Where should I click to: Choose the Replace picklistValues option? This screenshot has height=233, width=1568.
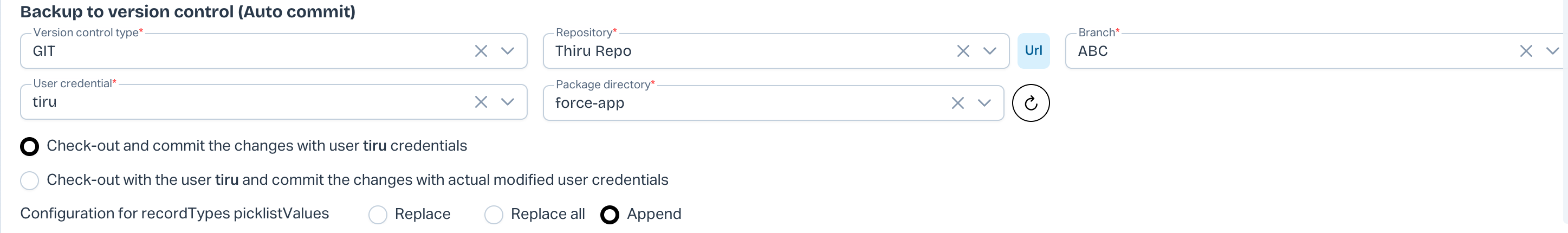click(x=378, y=215)
